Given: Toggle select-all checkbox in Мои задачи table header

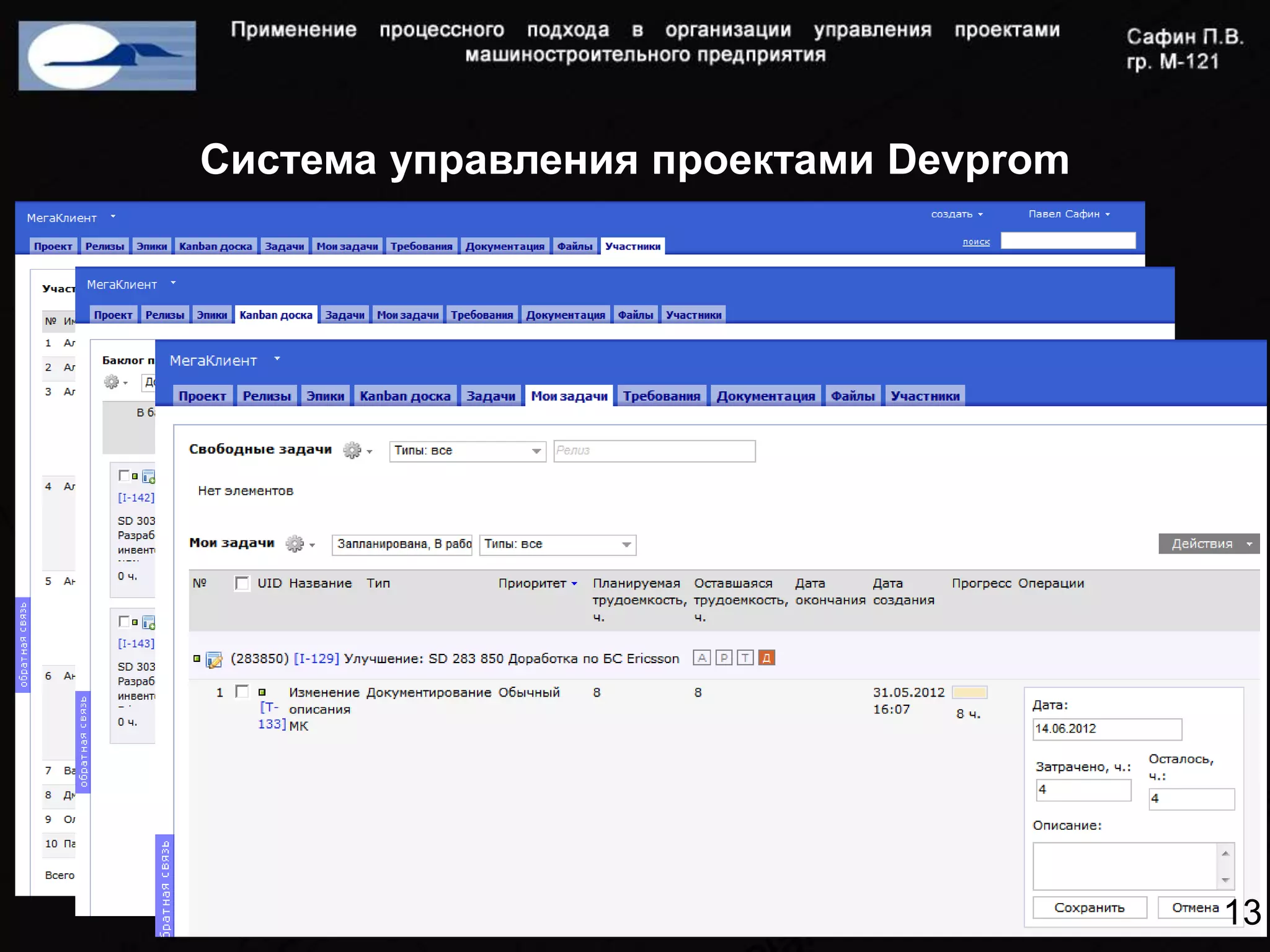Looking at the screenshot, I should (x=242, y=583).
